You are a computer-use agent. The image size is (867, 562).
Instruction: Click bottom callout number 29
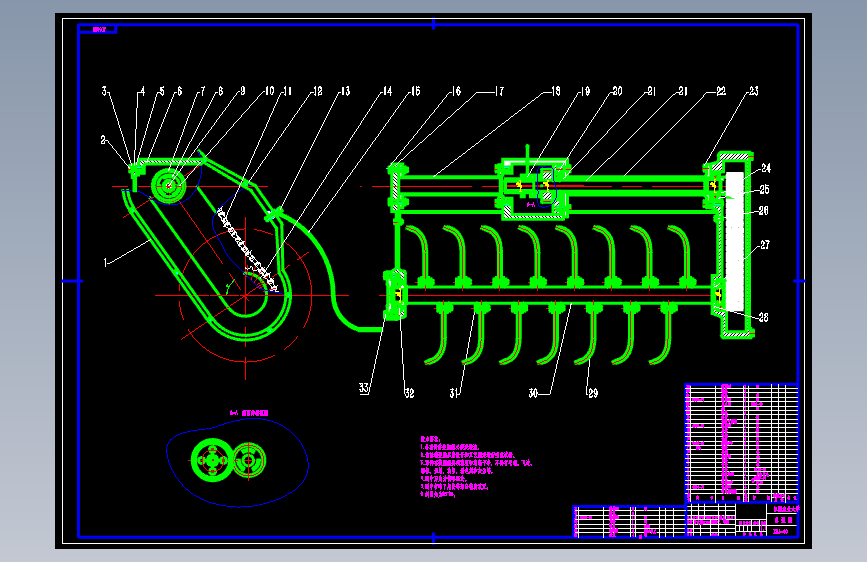(593, 393)
